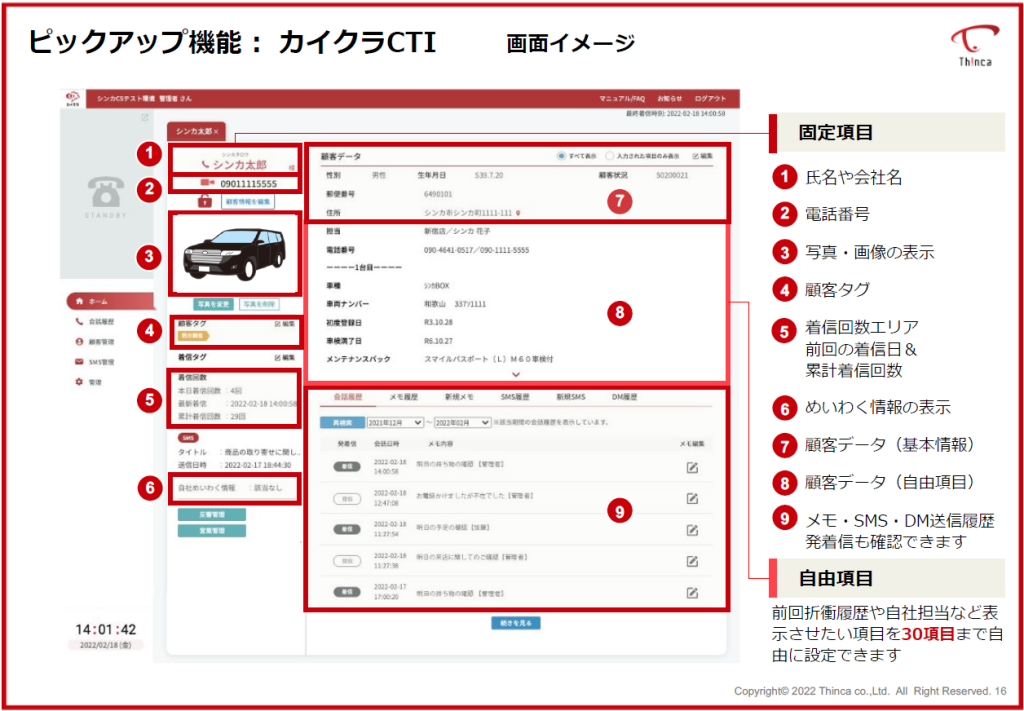This screenshot has width=1024, height=711.
Task: Click the Kaikura logo in top-left corner
Action: (x=71, y=99)
